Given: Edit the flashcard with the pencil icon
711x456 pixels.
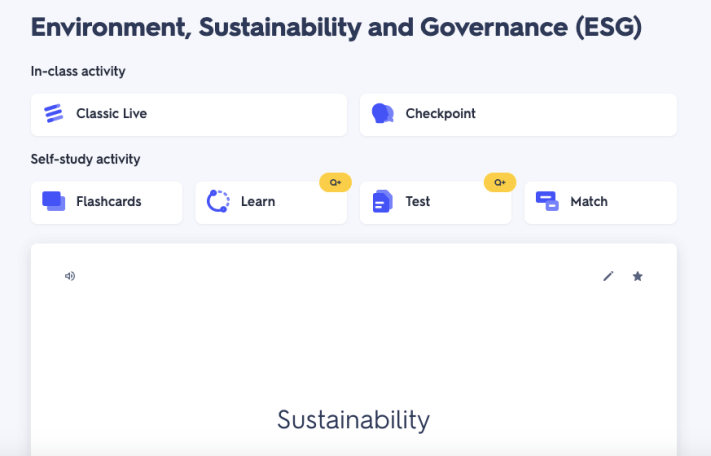Looking at the screenshot, I should coord(608,276).
